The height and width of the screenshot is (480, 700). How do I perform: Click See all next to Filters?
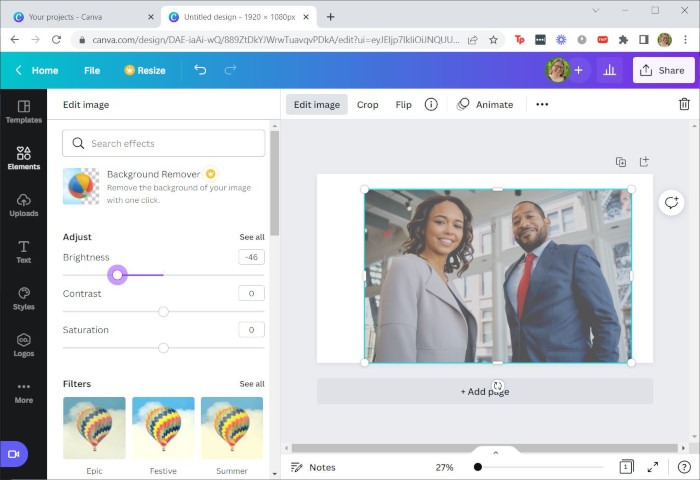(252, 384)
